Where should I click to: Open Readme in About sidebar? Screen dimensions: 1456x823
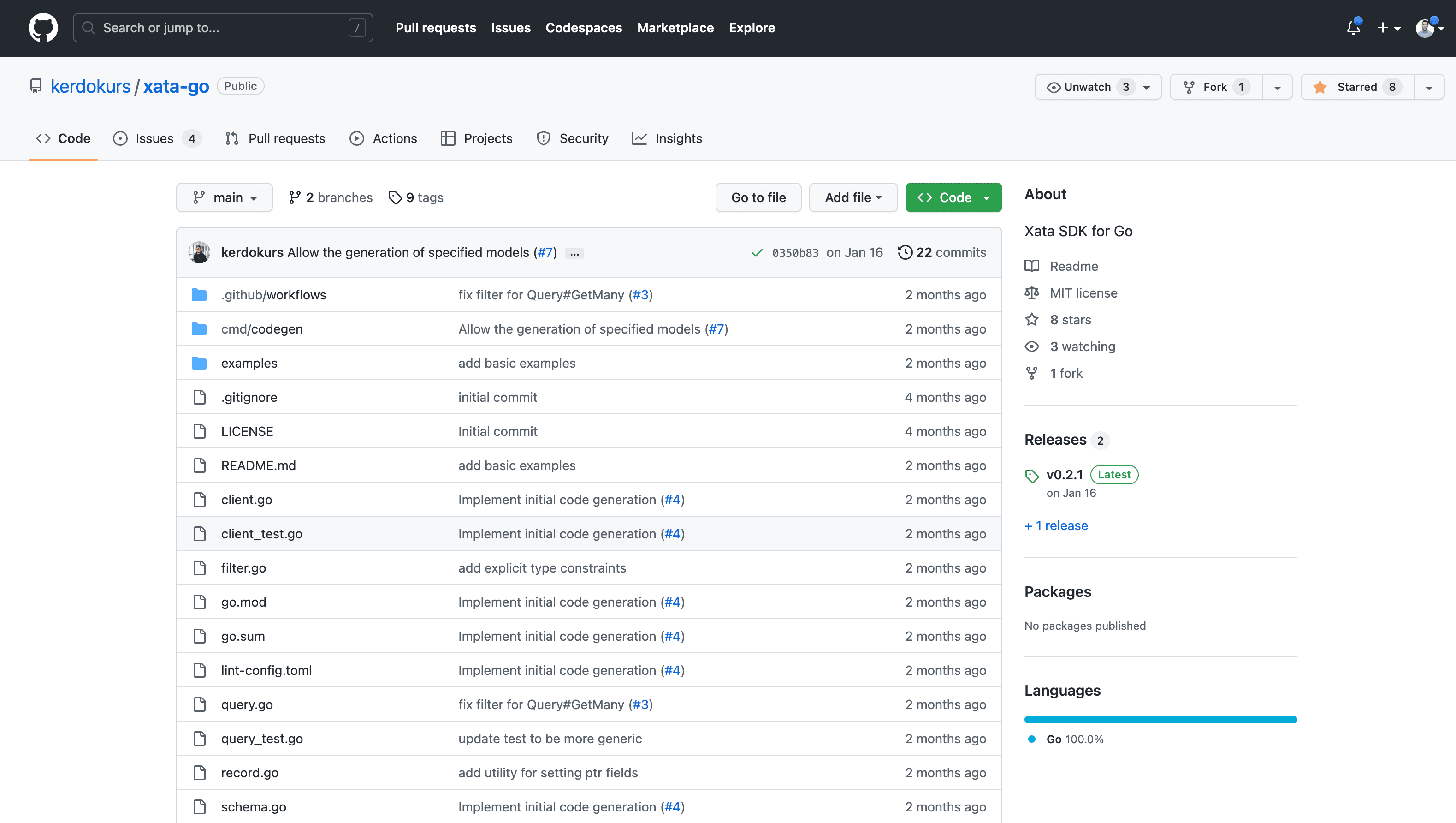[x=1061, y=266]
